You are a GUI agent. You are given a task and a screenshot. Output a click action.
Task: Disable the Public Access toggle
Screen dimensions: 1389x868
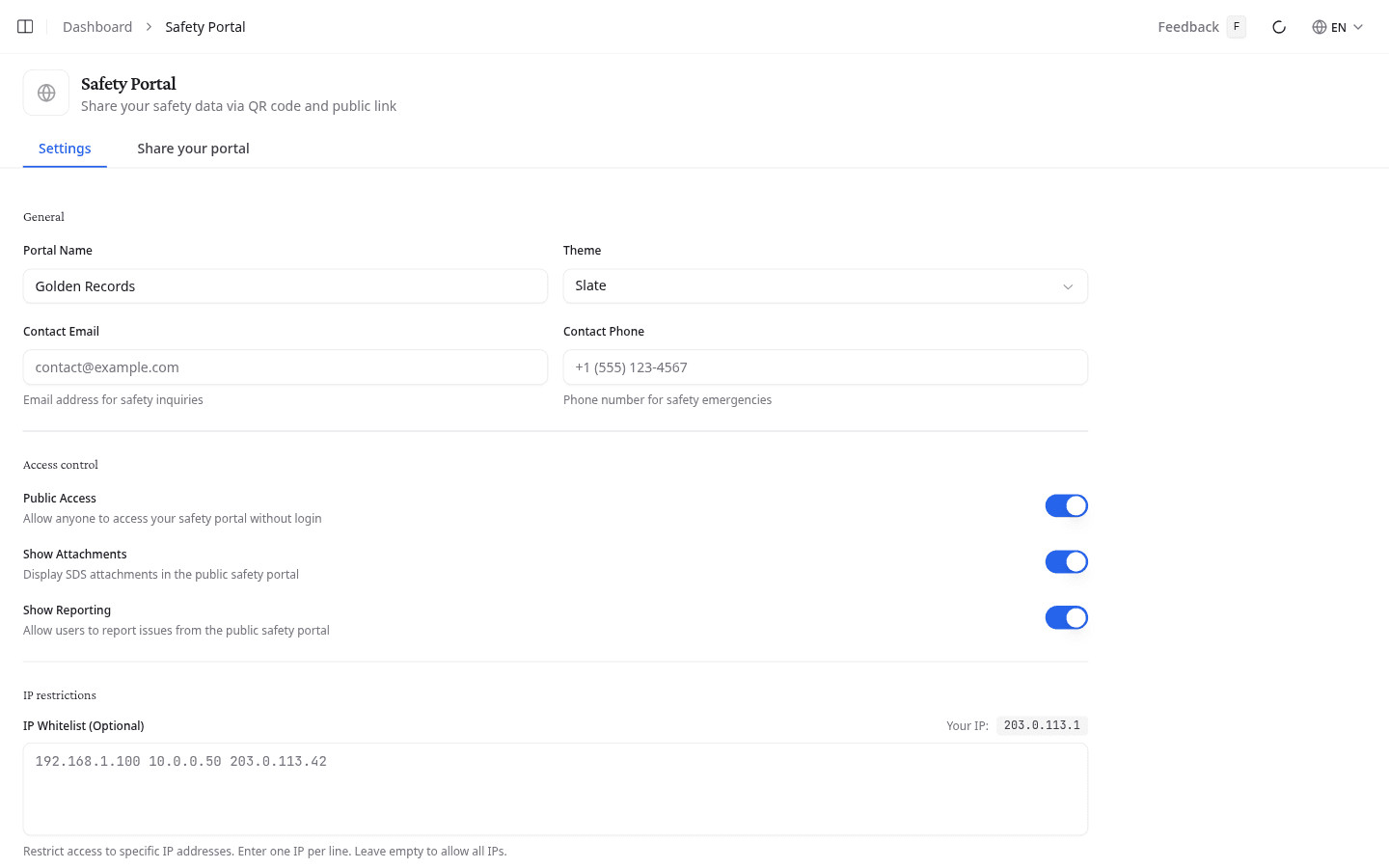(1066, 504)
